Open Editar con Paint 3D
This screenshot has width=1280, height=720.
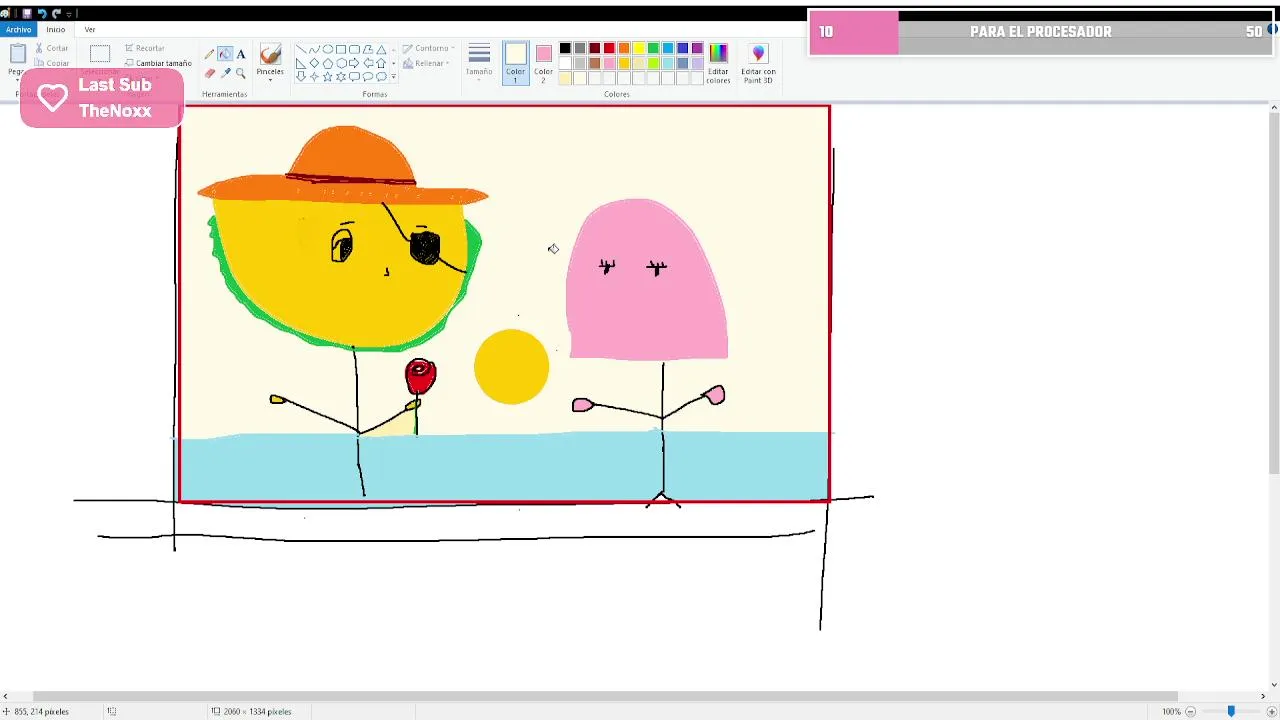click(758, 61)
